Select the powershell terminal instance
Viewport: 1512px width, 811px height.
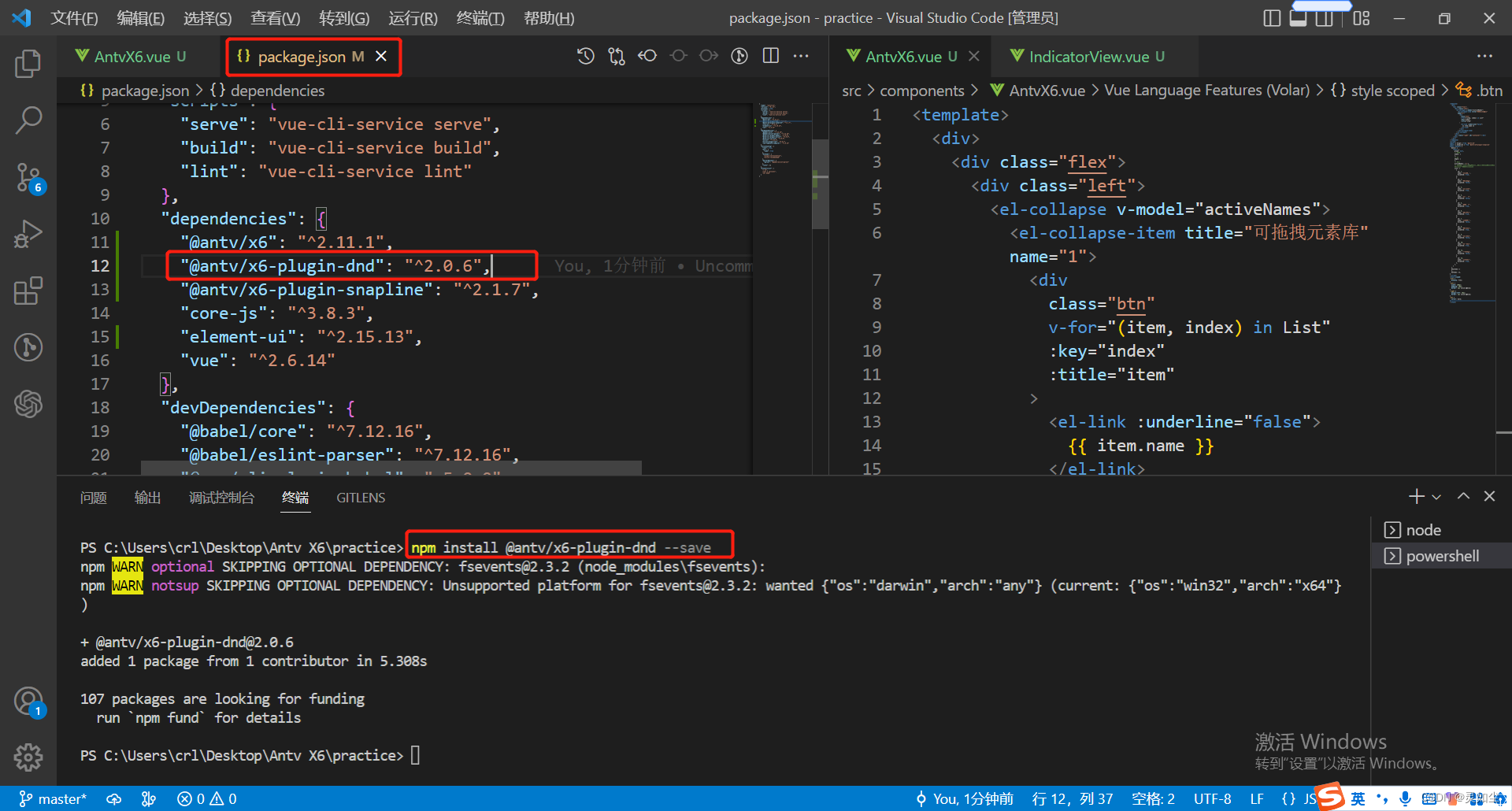(x=1442, y=556)
